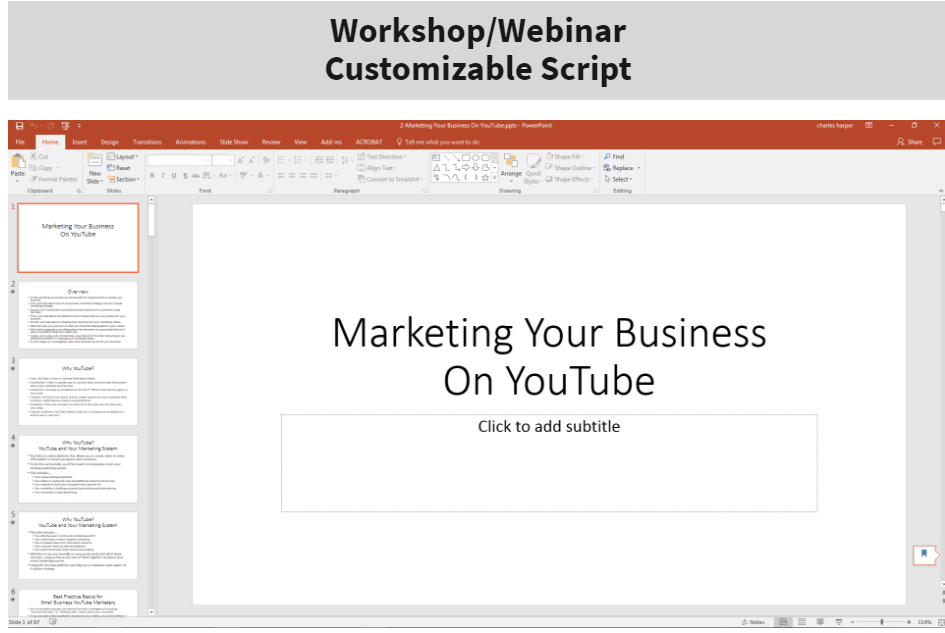This screenshot has width=945, height=633.
Task: Expand the shapes gallery More arrow
Action: (x=495, y=178)
